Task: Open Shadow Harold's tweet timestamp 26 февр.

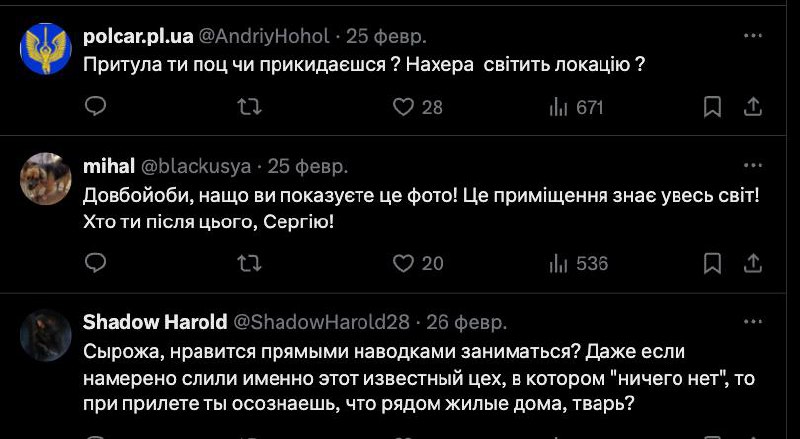Action: coord(467,322)
